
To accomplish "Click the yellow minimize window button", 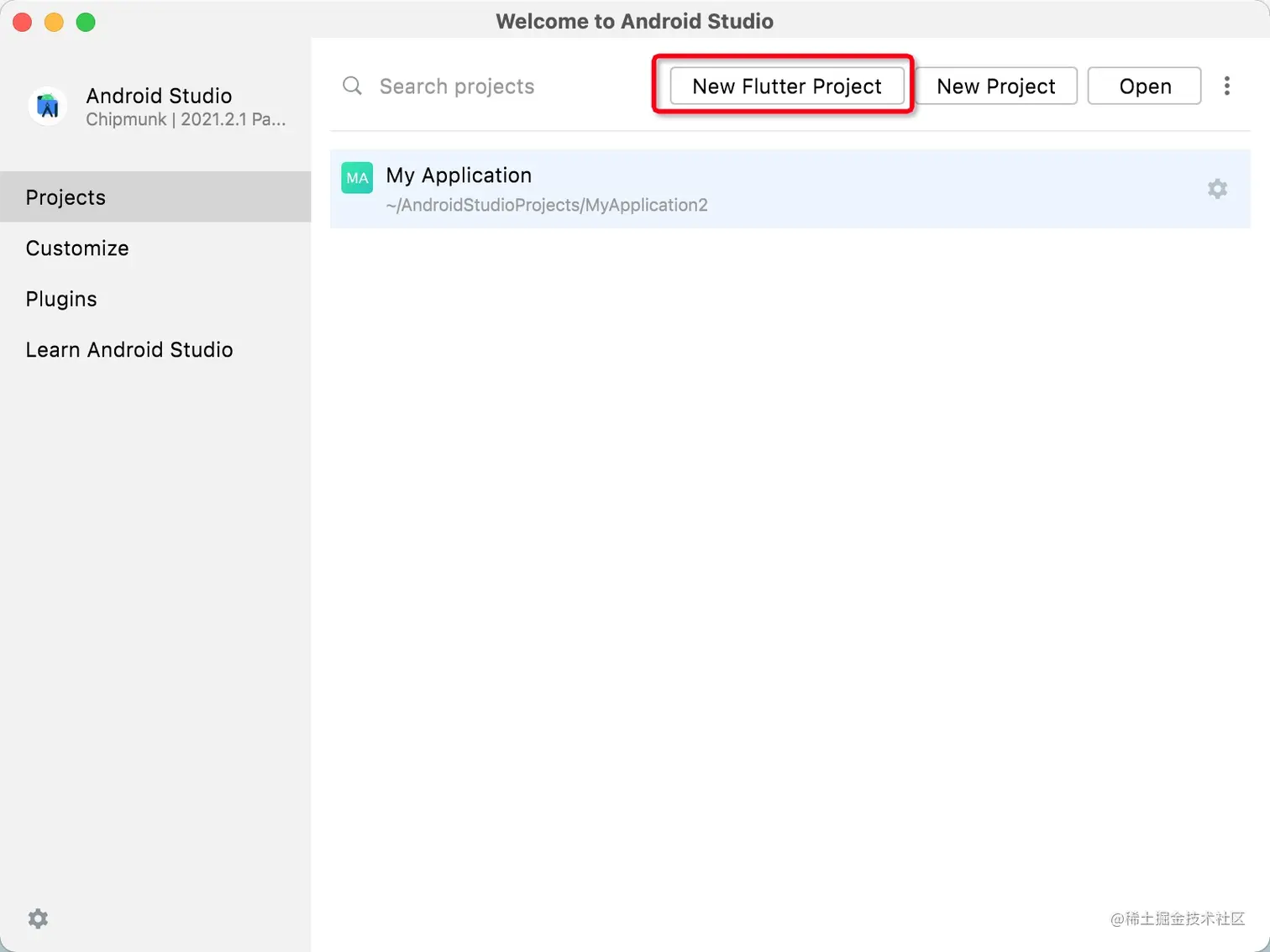I will tap(54, 22).
